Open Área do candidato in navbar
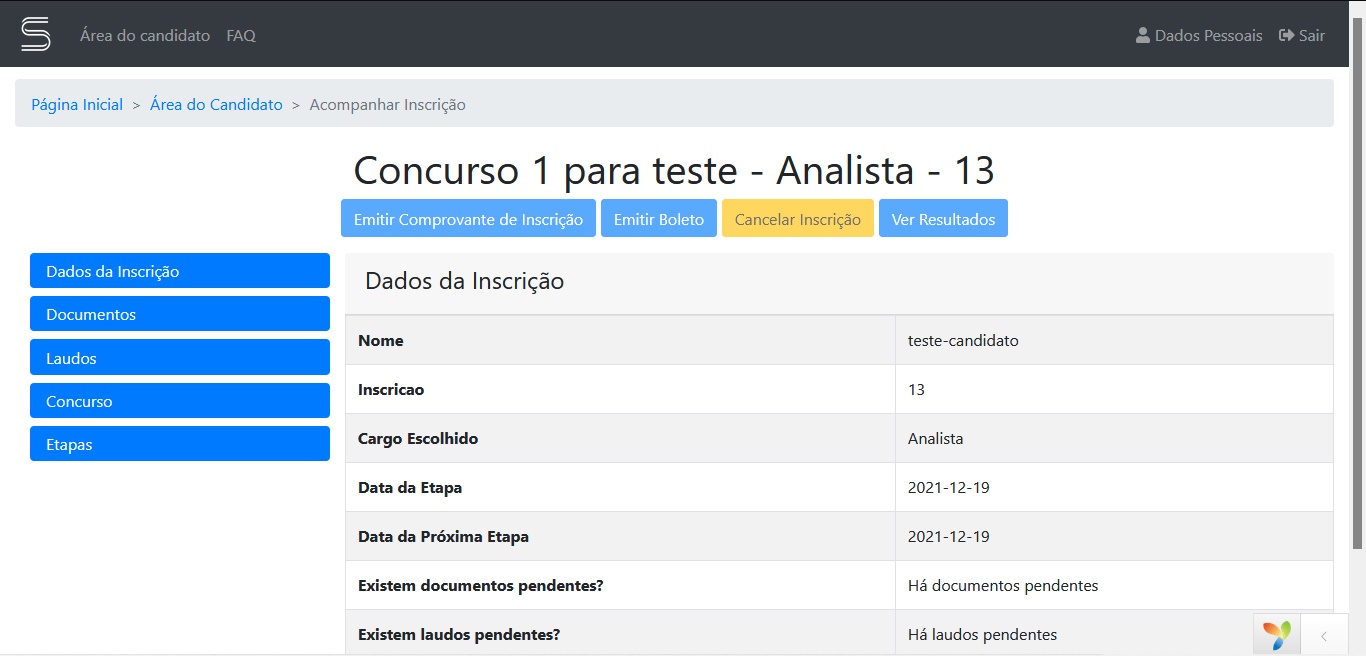This screenshot has height=656, width=1366. [145, 36]
